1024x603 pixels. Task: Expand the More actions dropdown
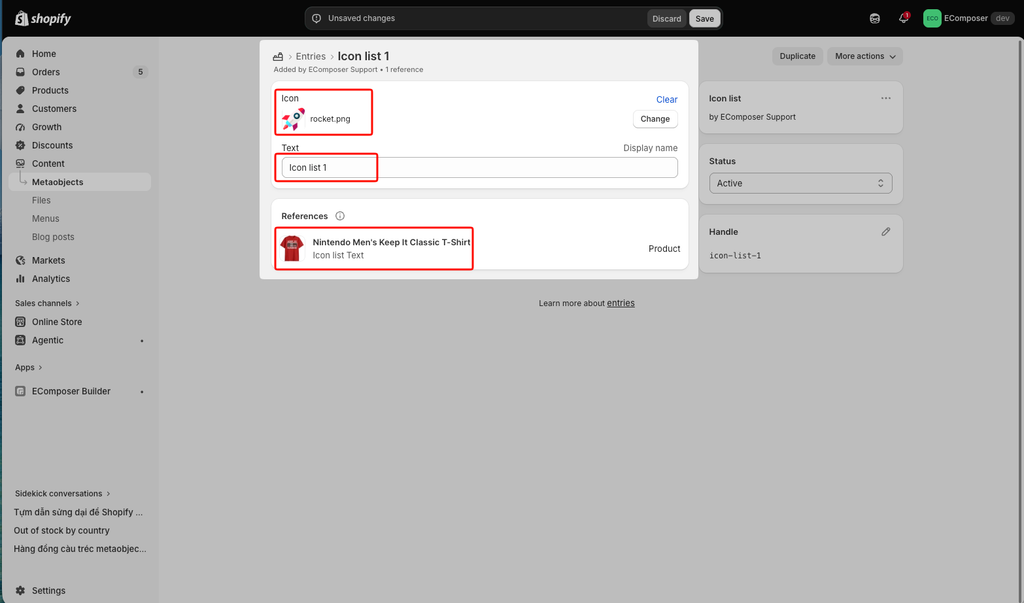coord(865,56)
